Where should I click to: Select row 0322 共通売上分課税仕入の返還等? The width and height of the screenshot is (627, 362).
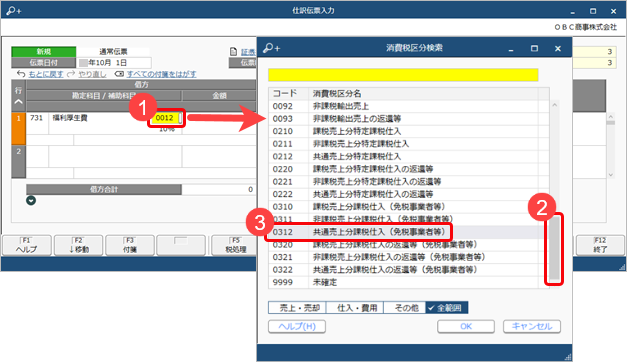click(x=403, y=270)
